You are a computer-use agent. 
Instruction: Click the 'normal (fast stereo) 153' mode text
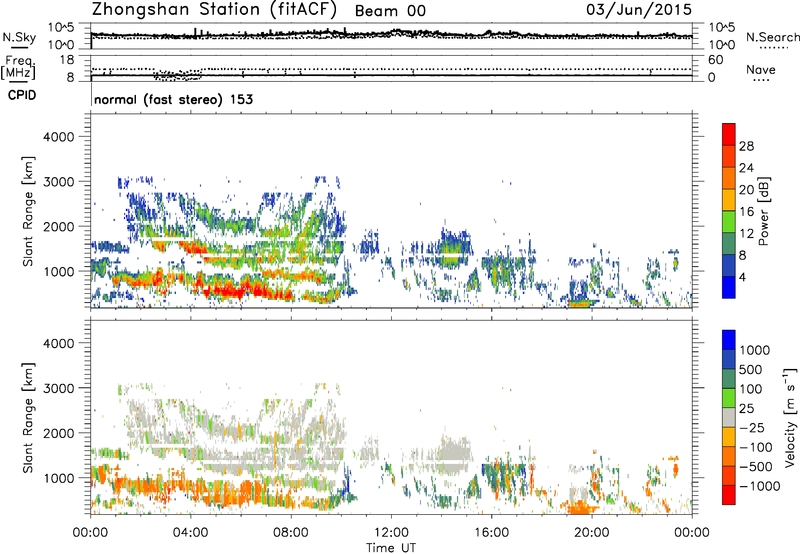coord(173,99)
